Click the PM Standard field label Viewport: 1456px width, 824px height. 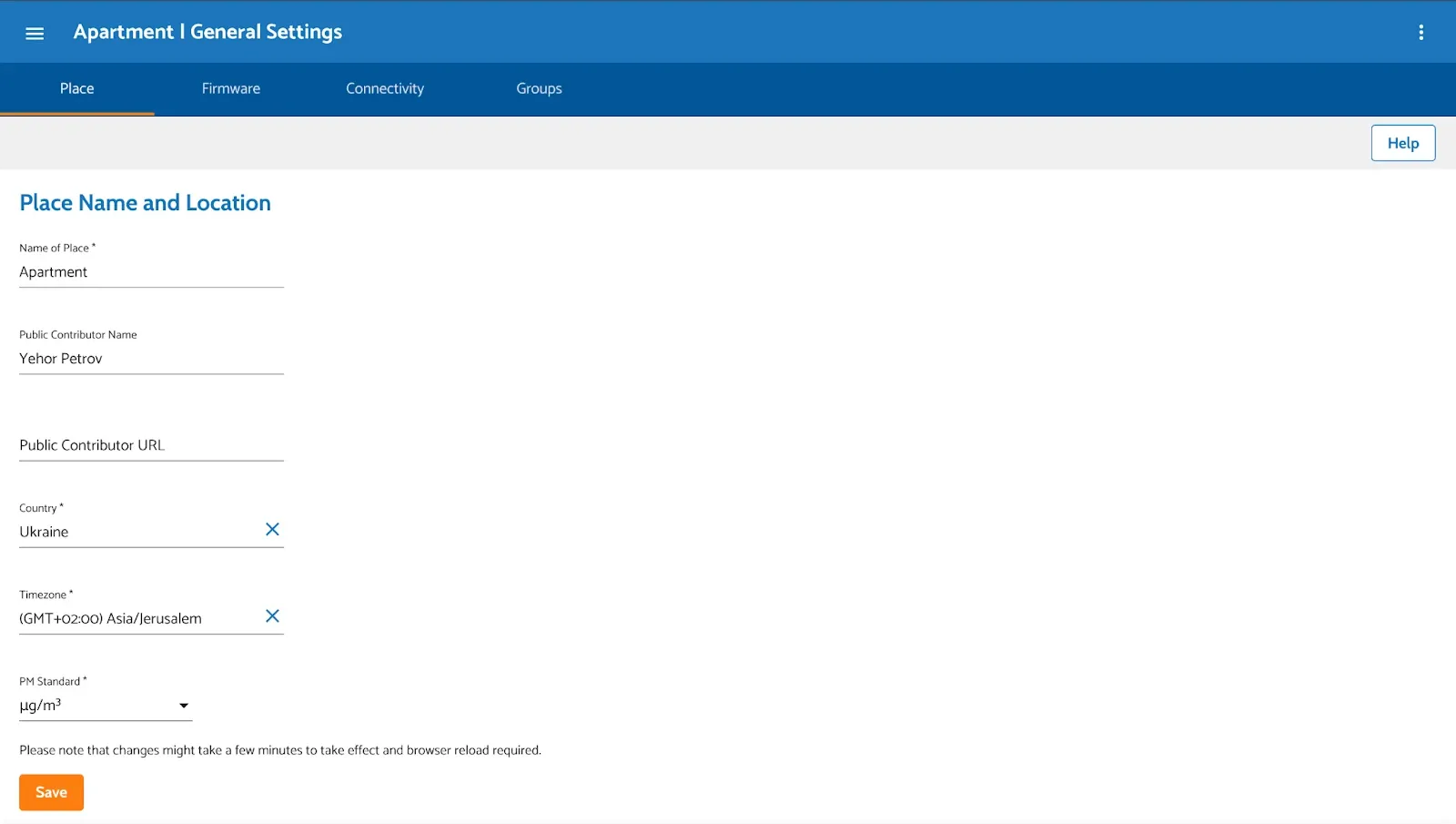pos(53,681)
